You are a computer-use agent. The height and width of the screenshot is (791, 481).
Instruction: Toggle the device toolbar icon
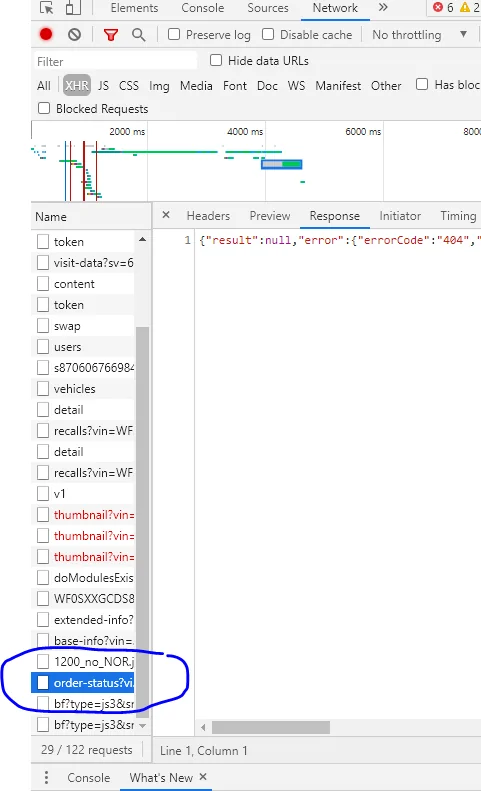[73, 8]
